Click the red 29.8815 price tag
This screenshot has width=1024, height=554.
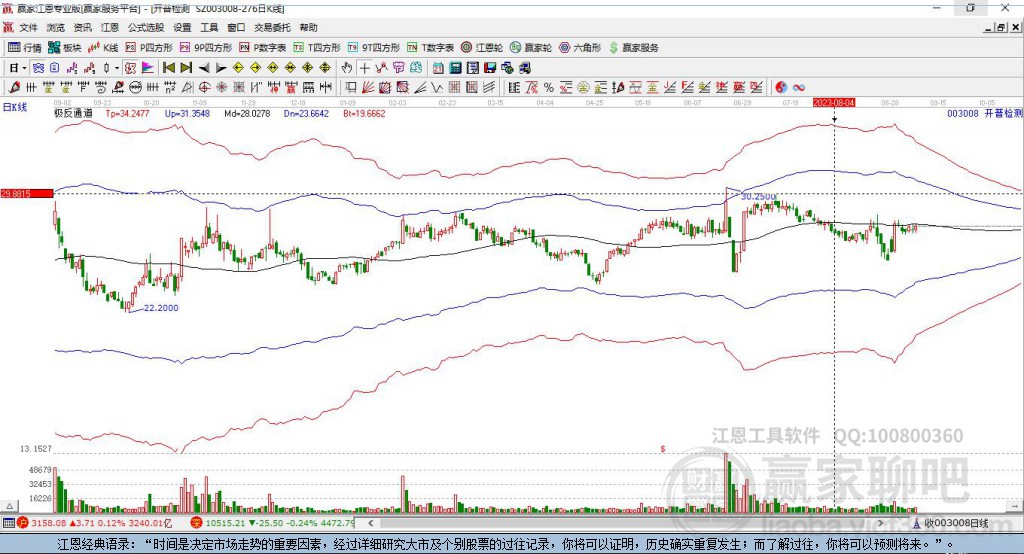pyautogui.click(x=27, y=193)
